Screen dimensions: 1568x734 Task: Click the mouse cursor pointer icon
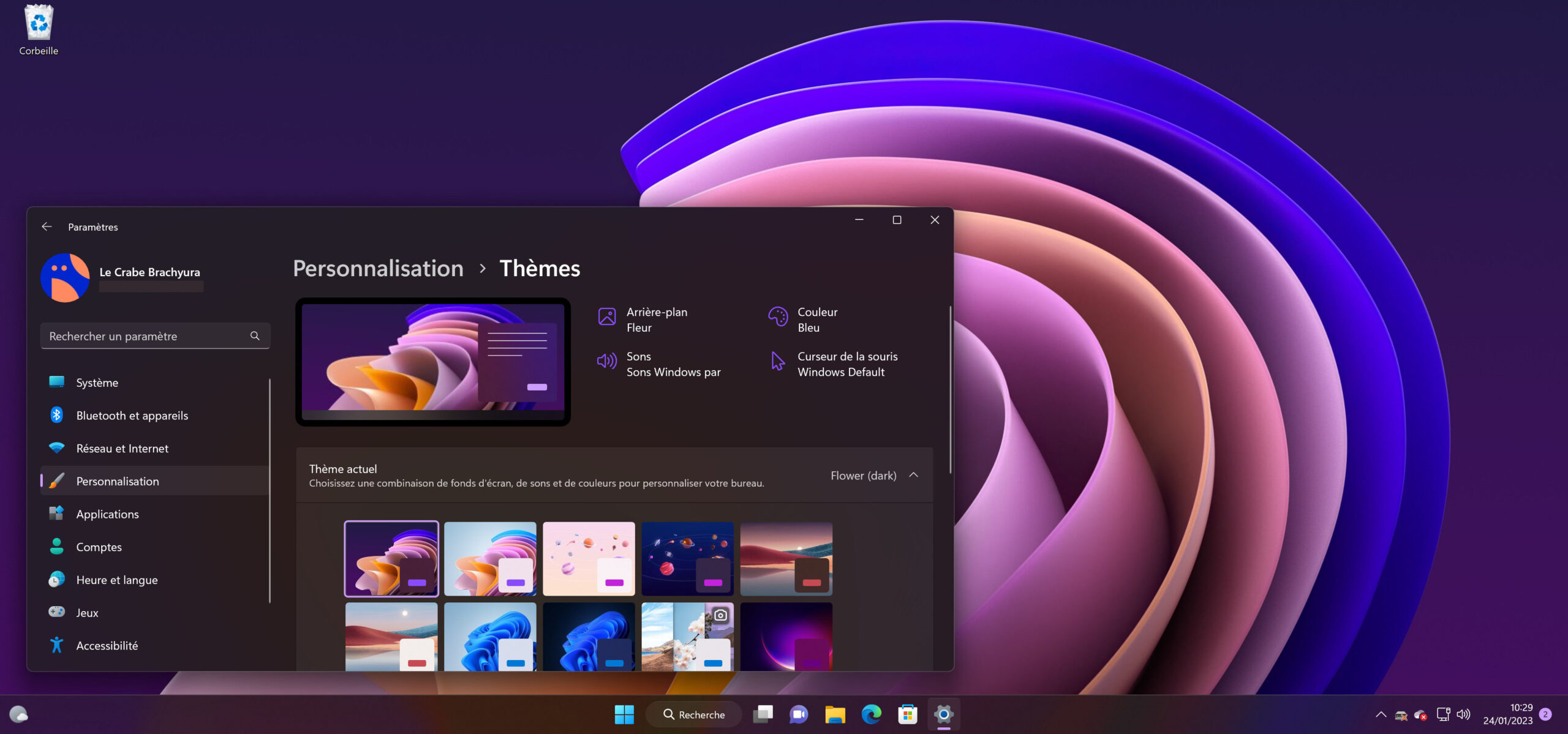pyautogui.click(x=778, y=361)
